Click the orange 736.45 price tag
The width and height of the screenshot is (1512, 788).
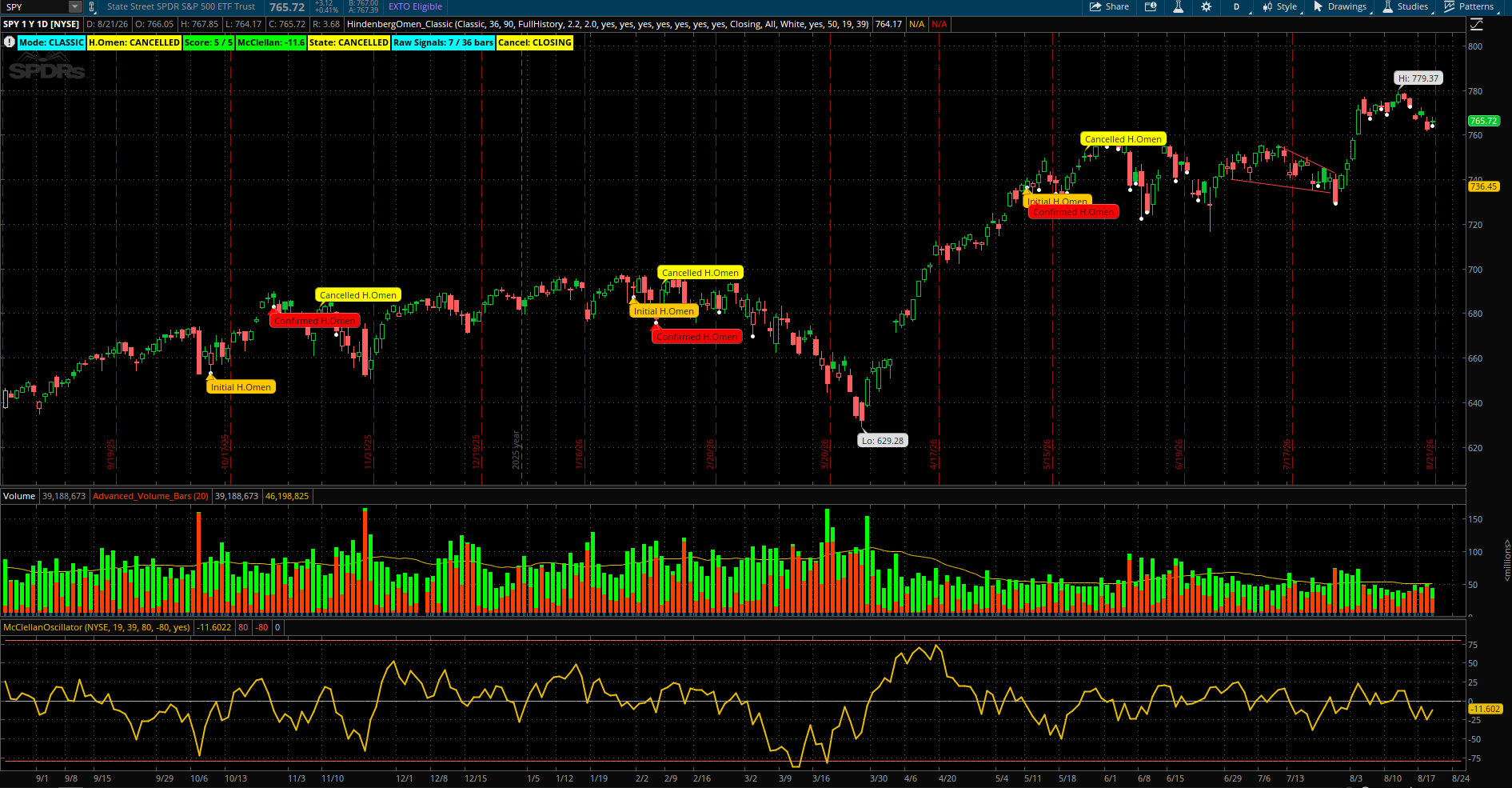1483,186
